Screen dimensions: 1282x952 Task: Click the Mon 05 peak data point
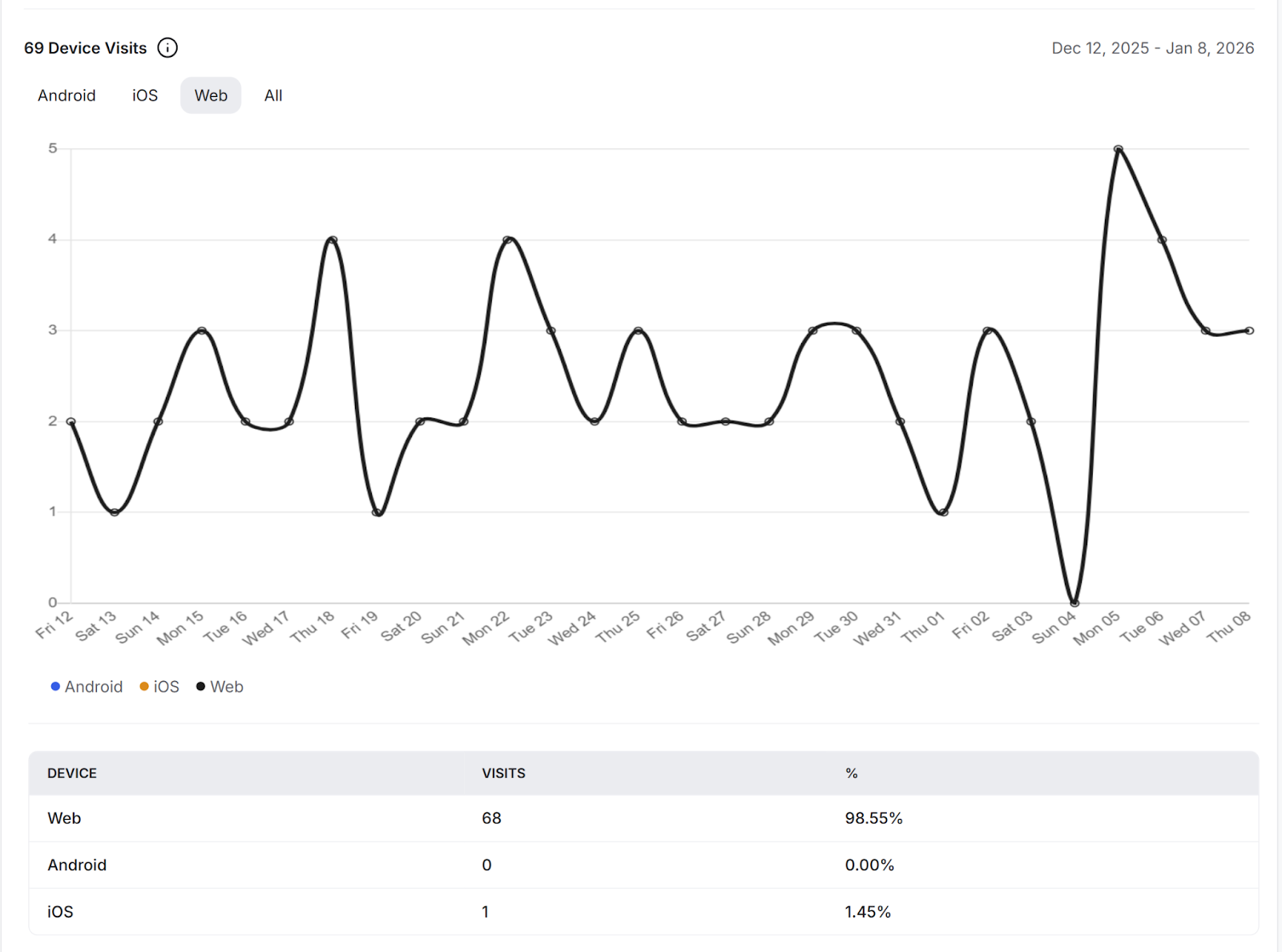(1119, 149)
